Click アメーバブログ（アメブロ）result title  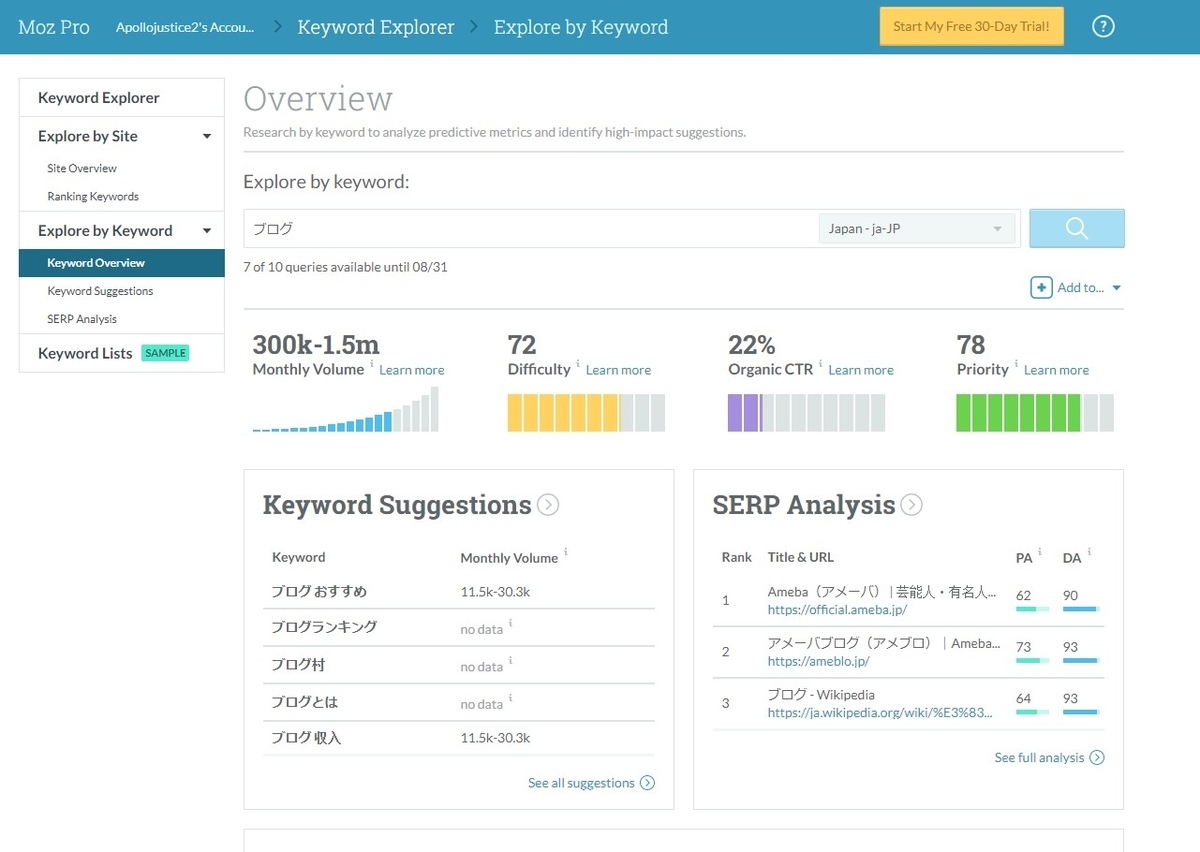click(884, 644)
